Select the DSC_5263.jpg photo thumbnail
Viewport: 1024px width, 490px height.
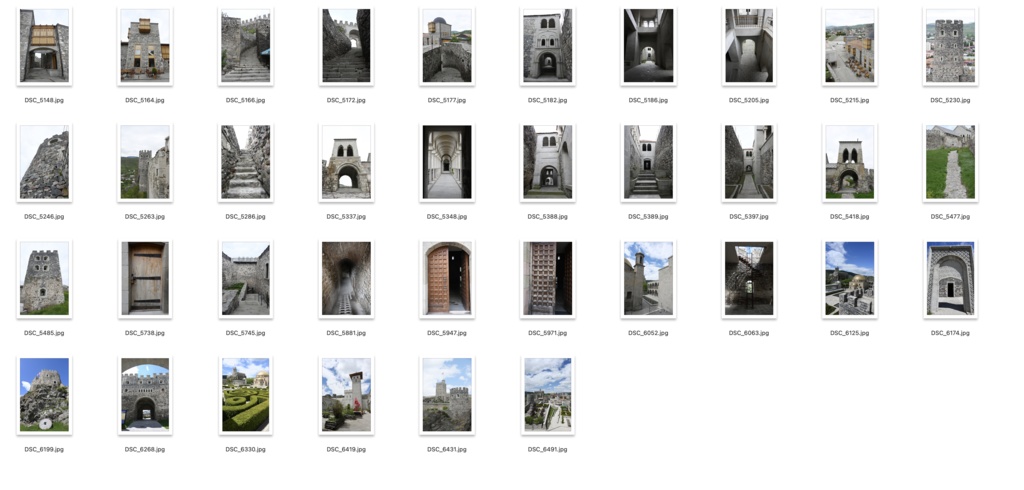coord(145,162)
